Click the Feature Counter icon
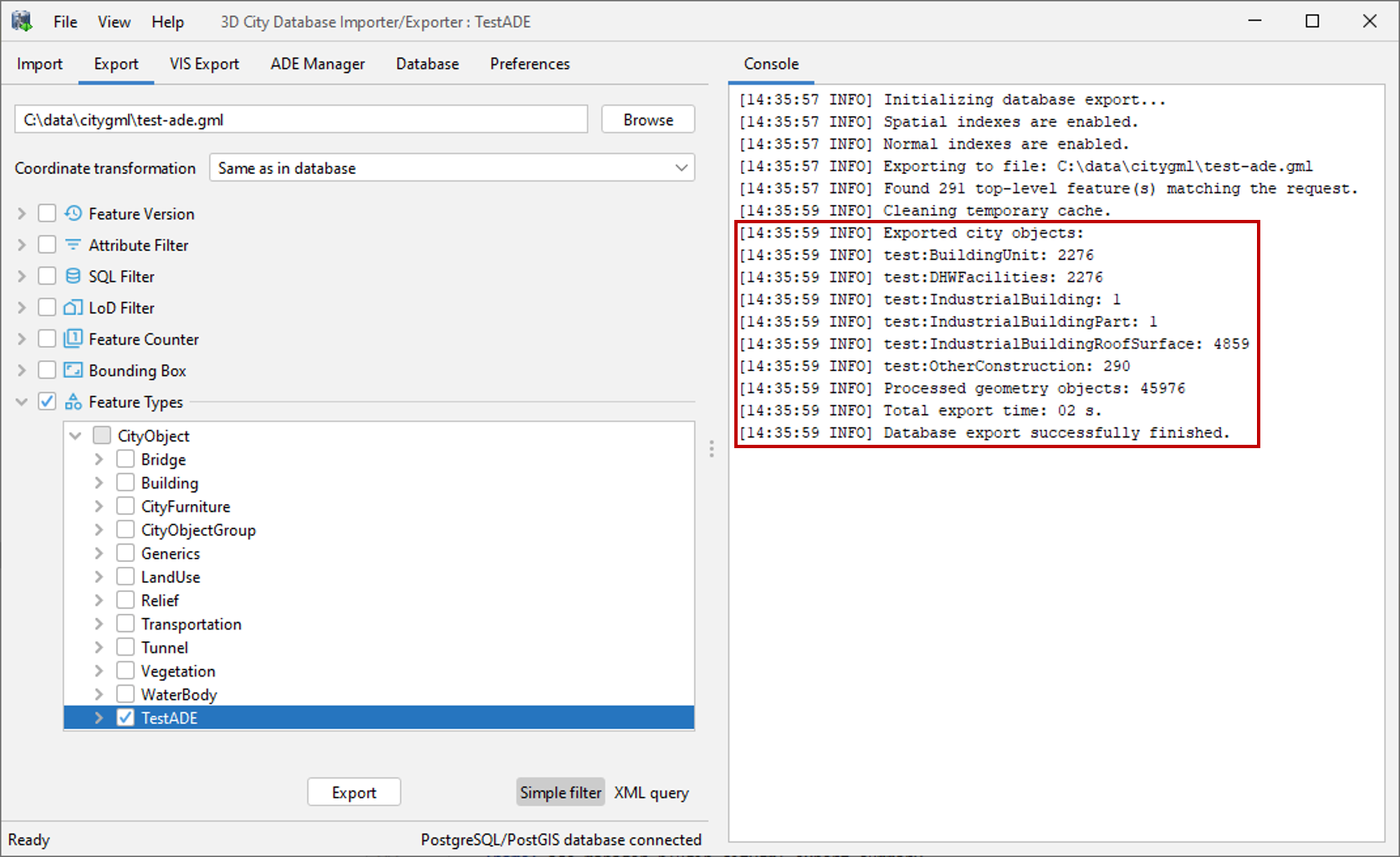 74,339
